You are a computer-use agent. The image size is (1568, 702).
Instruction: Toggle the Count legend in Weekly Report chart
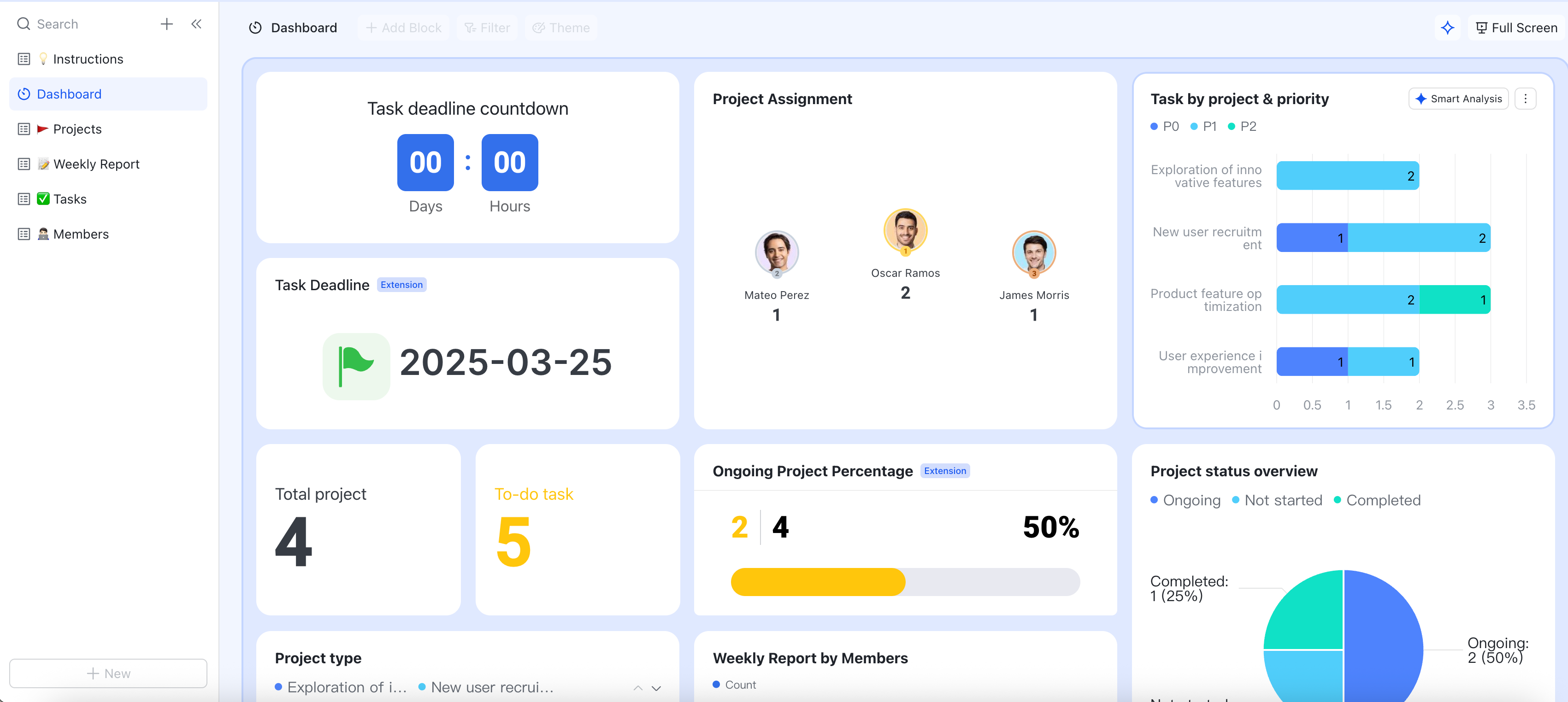point(734,684)
